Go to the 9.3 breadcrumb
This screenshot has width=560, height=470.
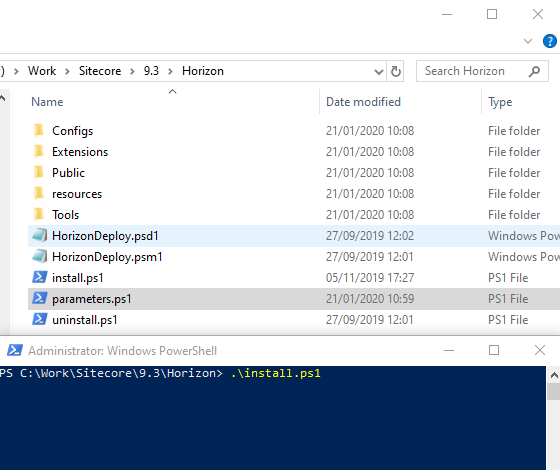pyautogui.click(x=151, y=71)
